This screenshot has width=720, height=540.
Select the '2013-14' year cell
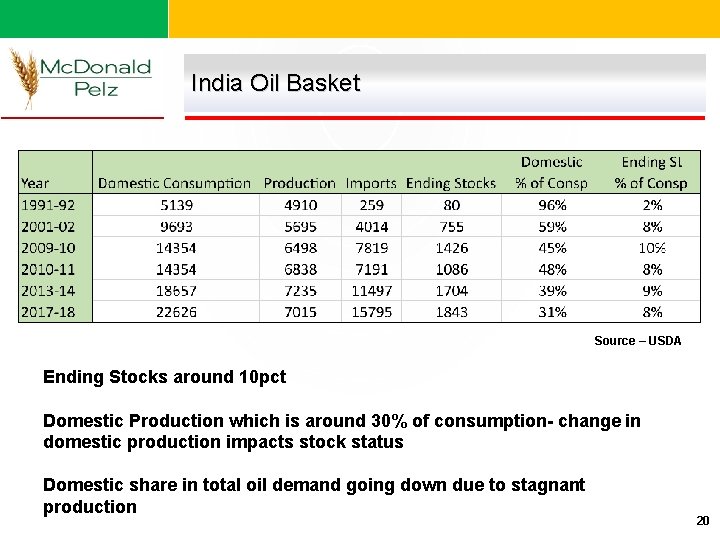coord(48,291)
